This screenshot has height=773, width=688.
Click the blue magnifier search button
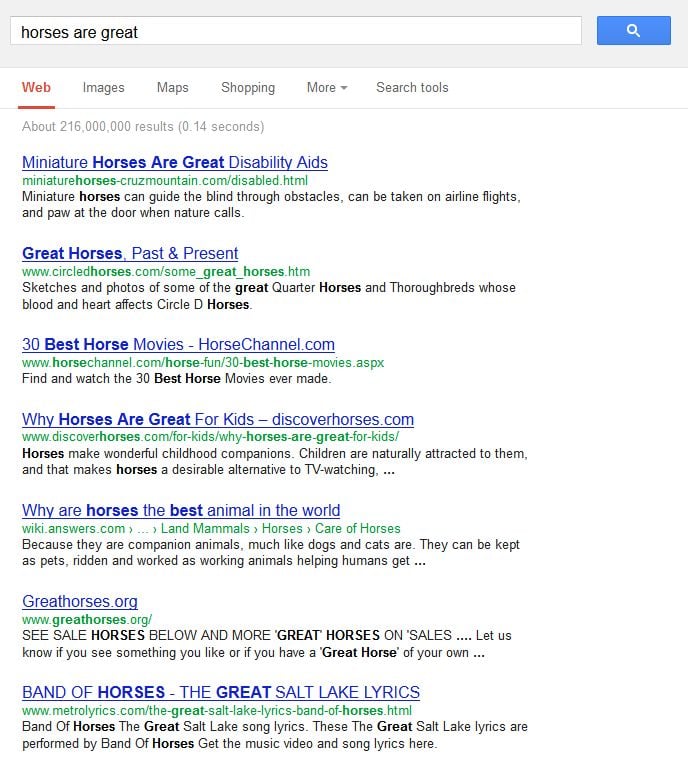coord(633,31)
